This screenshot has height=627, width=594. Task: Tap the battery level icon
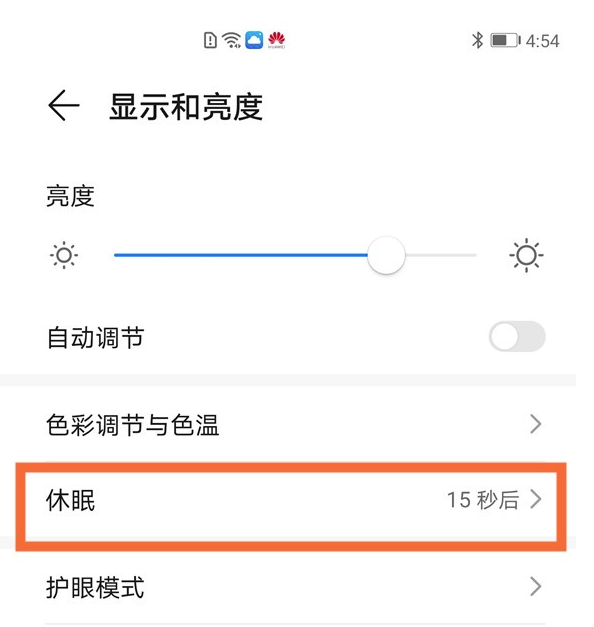click(505, 40)
